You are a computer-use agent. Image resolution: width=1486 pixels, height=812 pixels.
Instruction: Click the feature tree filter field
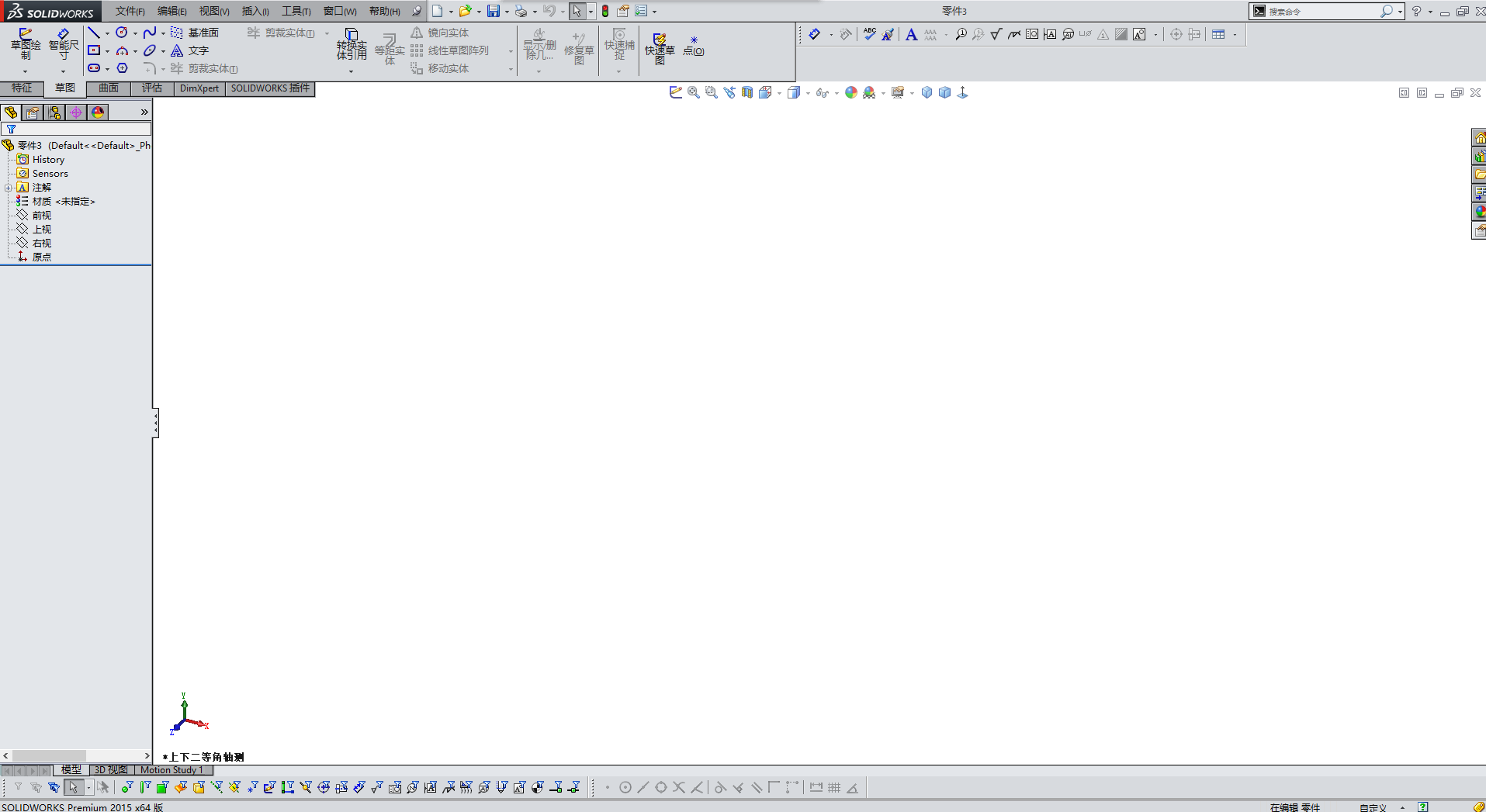[x=76, y=130]
